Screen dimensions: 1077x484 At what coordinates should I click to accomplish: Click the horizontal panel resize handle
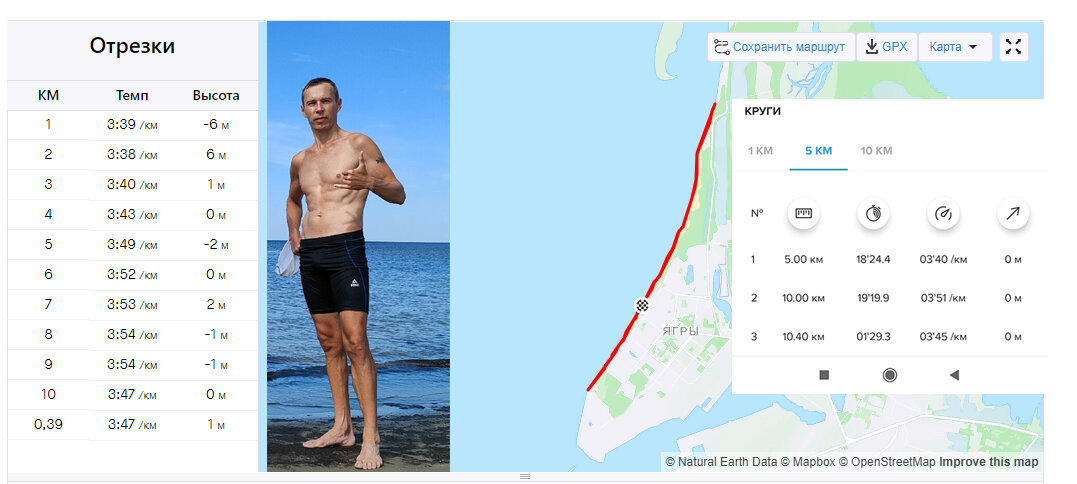(x=525, y=476)
